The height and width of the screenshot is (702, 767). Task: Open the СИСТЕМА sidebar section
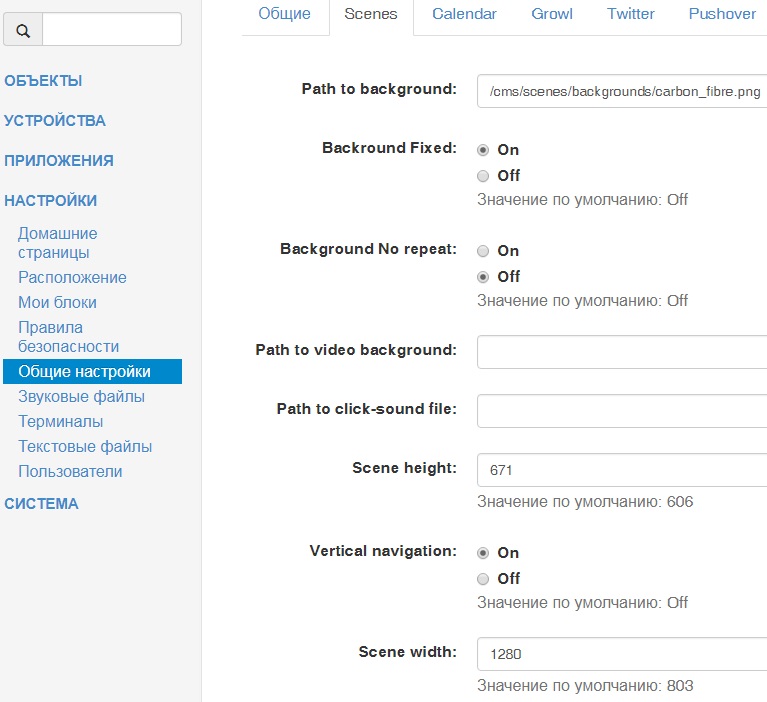coord(41,504)
